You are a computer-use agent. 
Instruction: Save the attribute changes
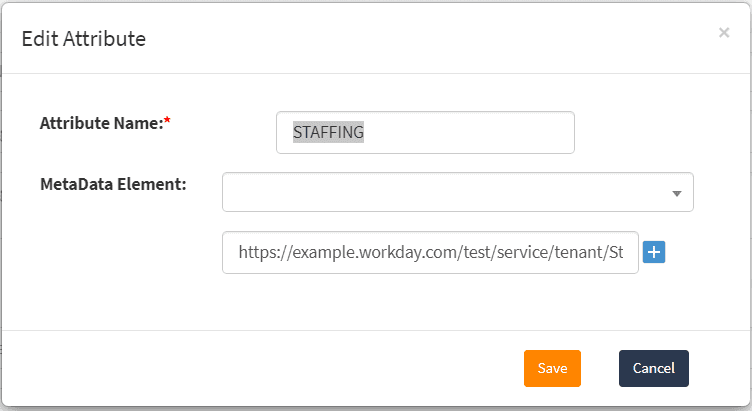[552, 368]
